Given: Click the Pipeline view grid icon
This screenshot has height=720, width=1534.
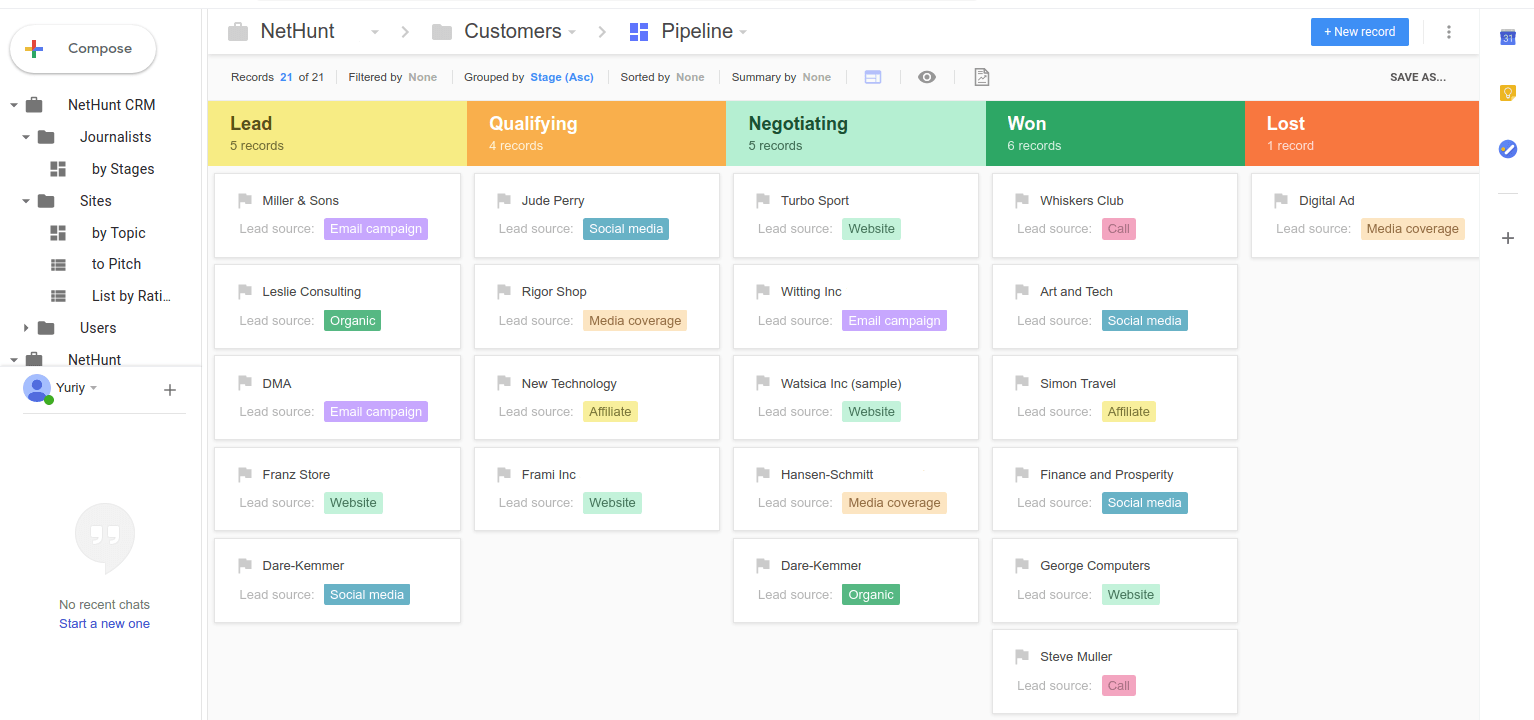Looking at the screenshot, I should 639,32.
